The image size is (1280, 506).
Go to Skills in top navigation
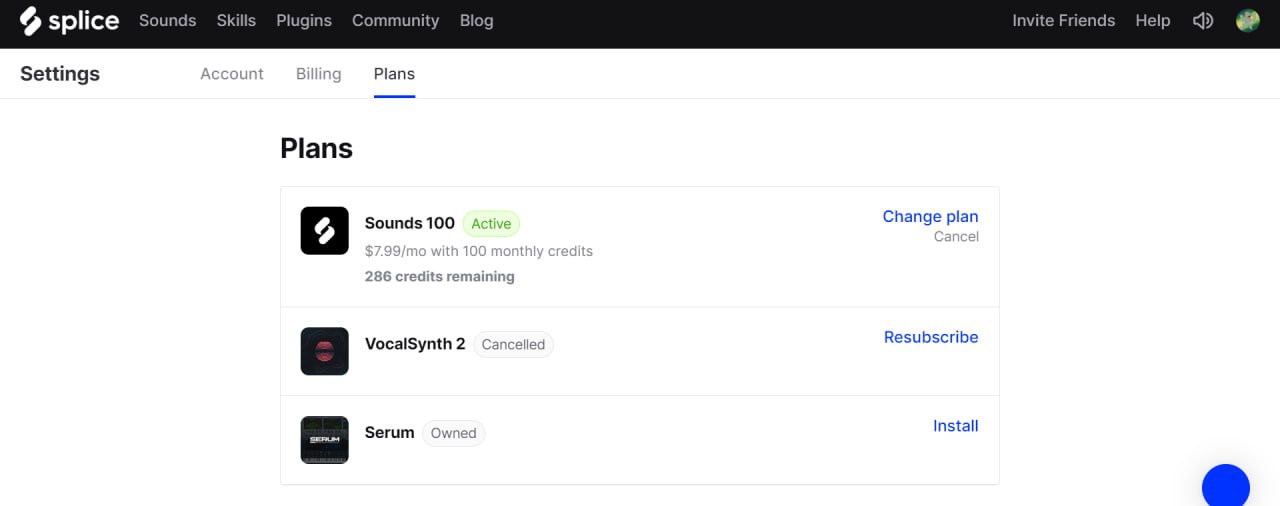[x=237, y=20]
